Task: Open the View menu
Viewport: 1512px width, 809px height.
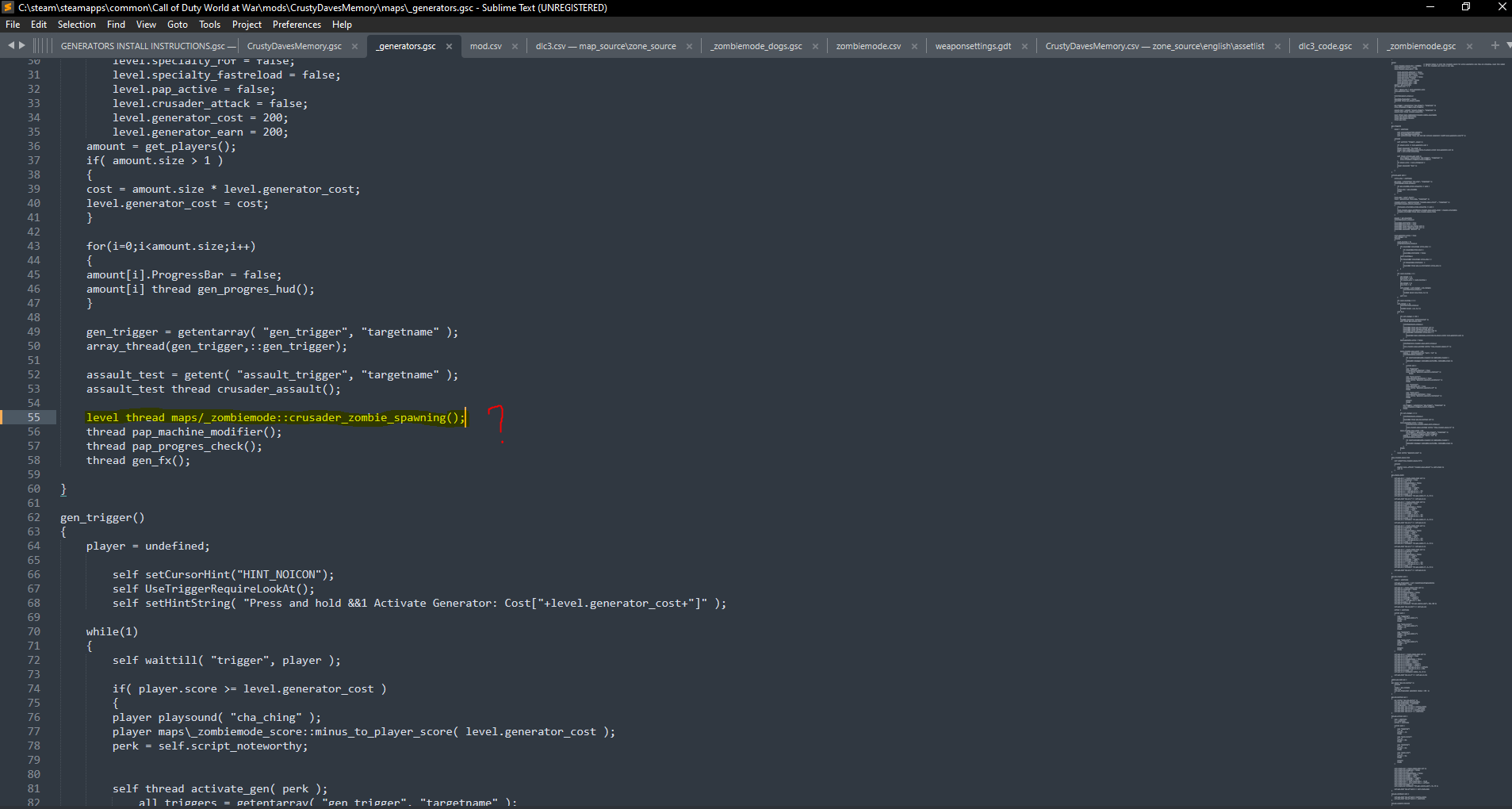Action: pyautogui.click(x=146, y=25)
